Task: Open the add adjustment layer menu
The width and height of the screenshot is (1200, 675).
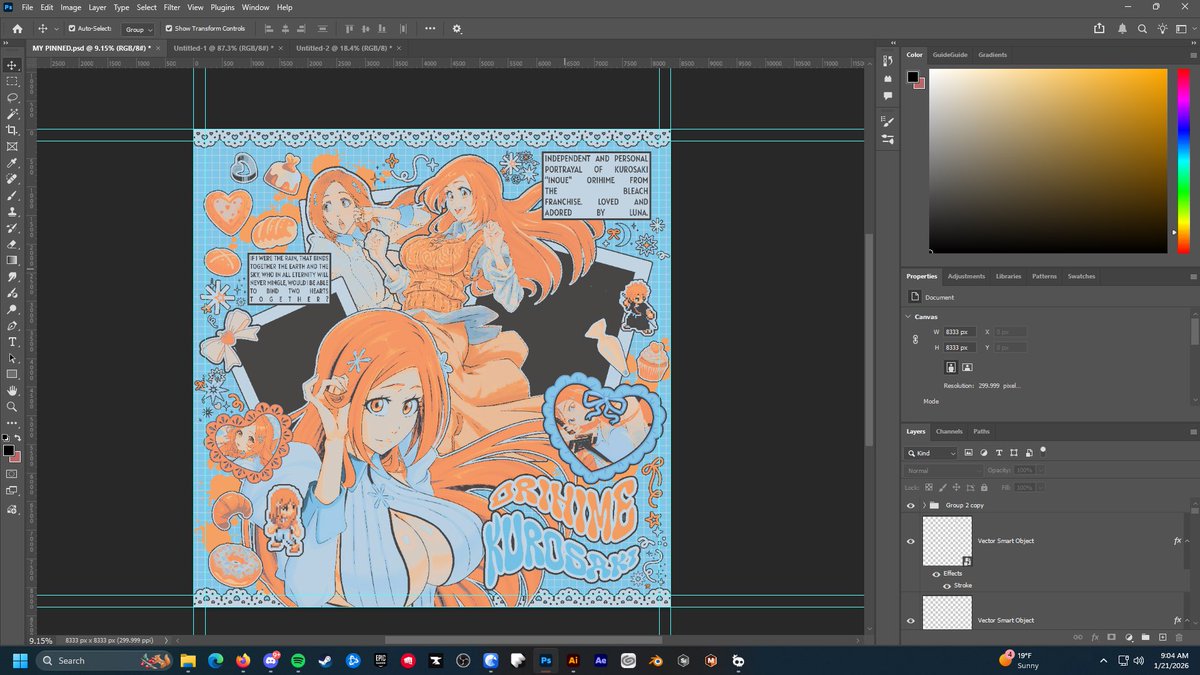Action: point(1128,637)
